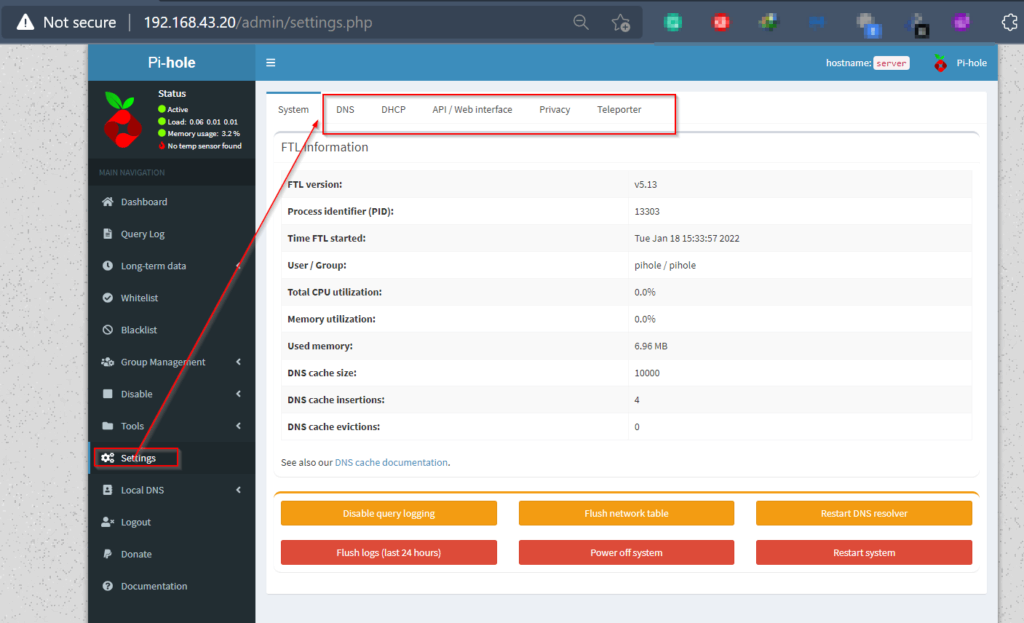Click the red browser extension icon
Screen dimensions: 1024x623
[x=721, y=22]
